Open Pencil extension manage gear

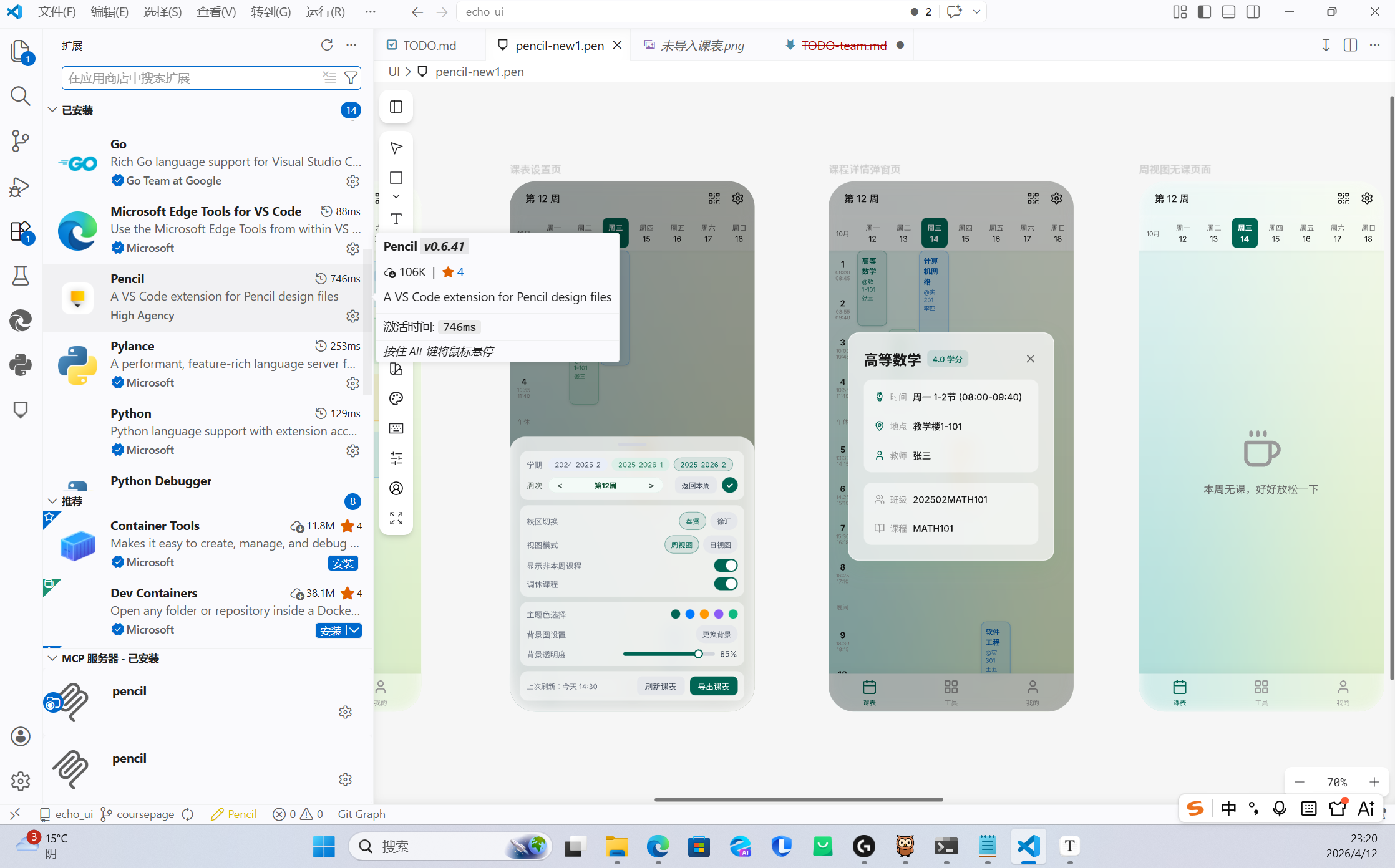coord(352,316)
